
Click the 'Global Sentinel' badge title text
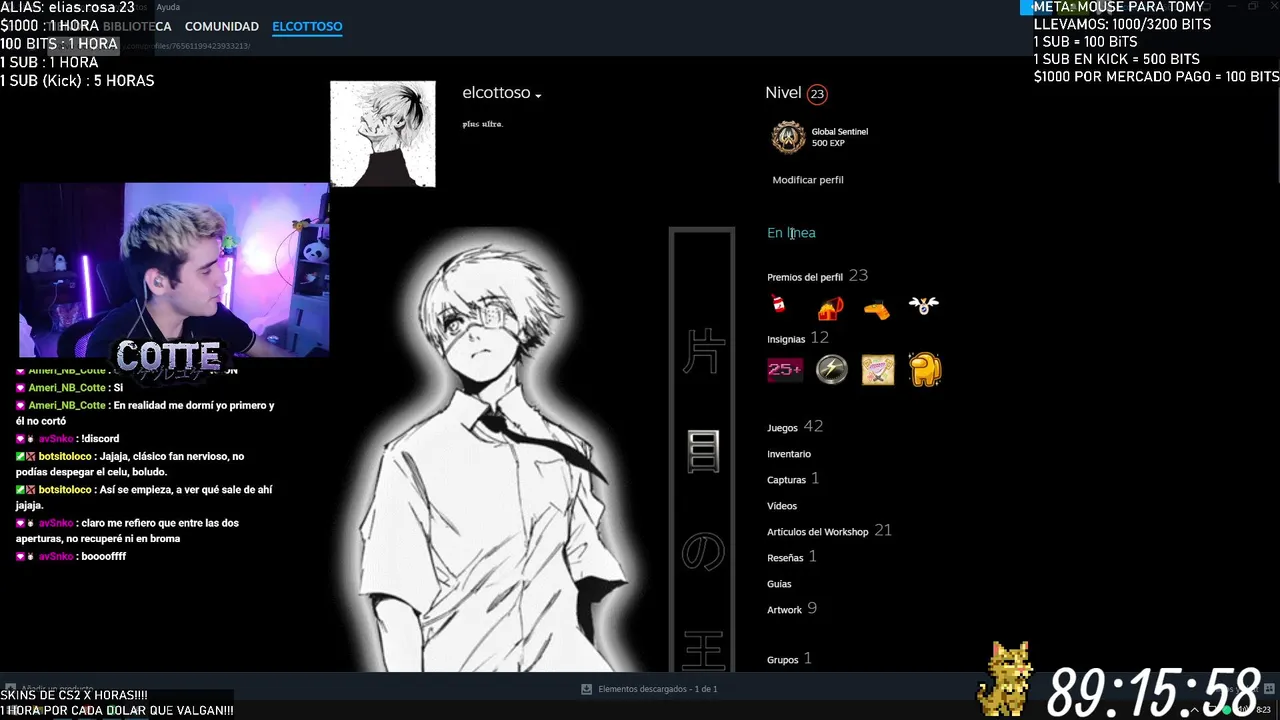tap(840, 132)
